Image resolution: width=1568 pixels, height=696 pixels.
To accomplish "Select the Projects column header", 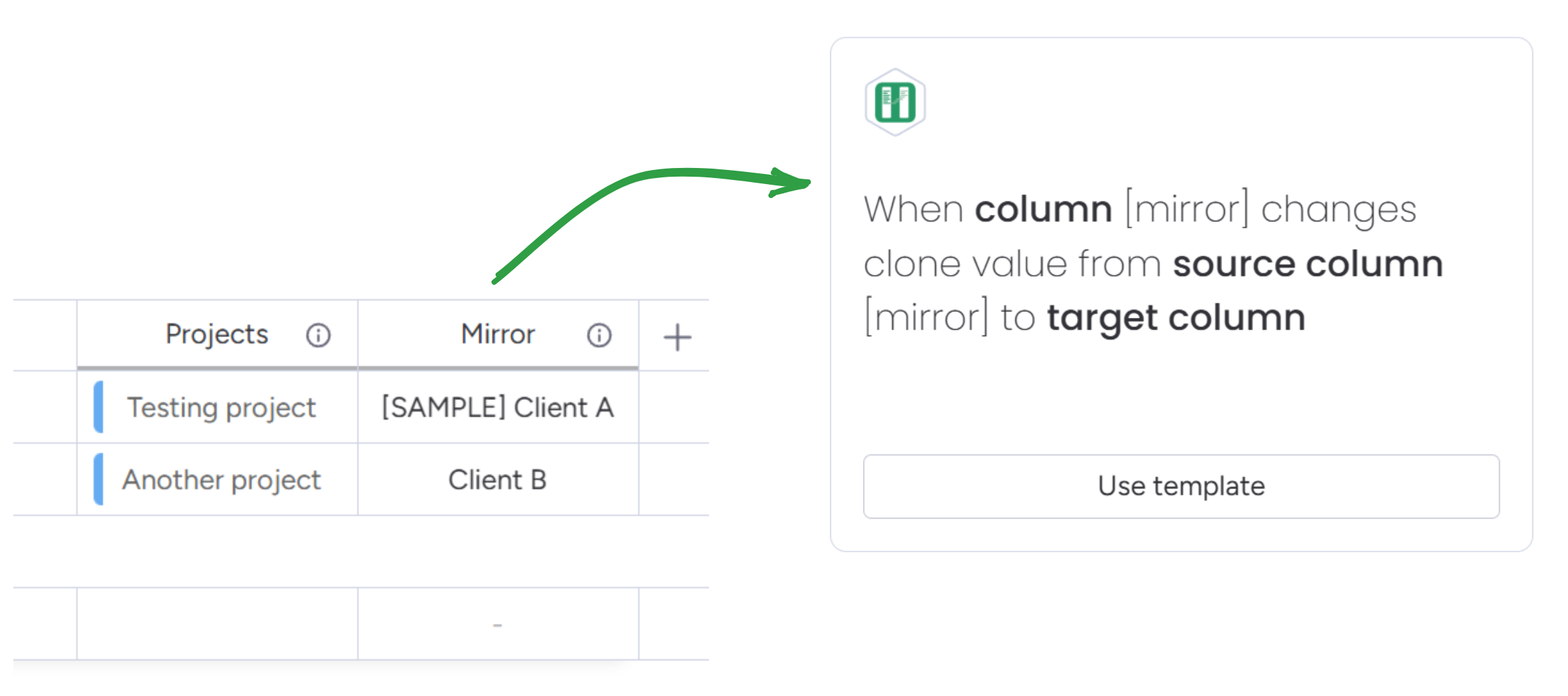I will 217,334.
